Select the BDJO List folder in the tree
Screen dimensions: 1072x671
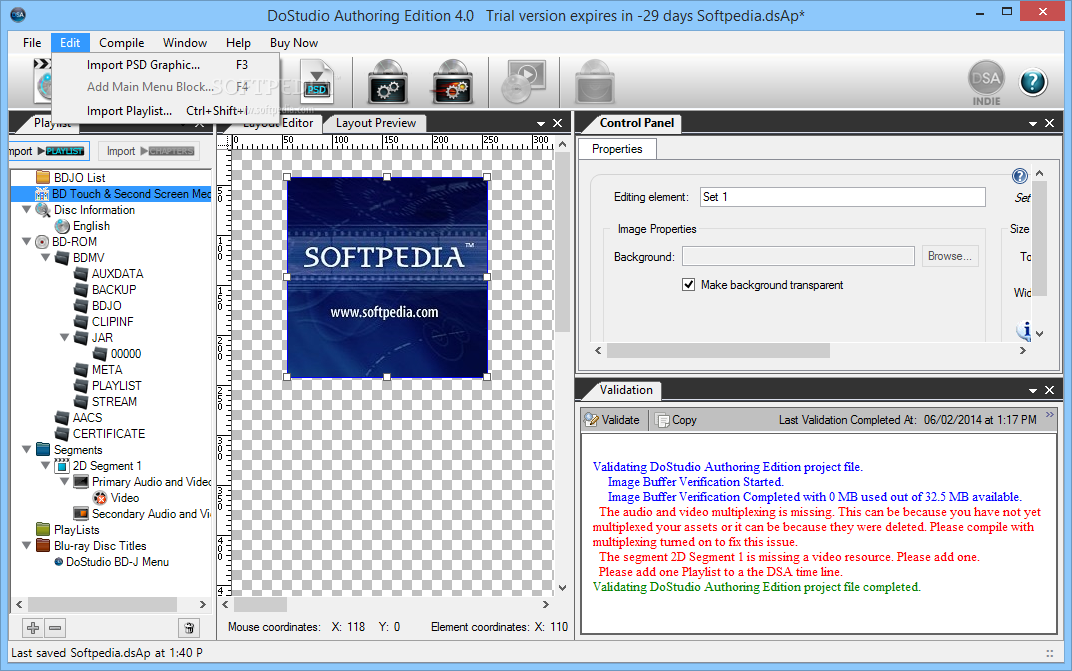click(x=71, y=178)
